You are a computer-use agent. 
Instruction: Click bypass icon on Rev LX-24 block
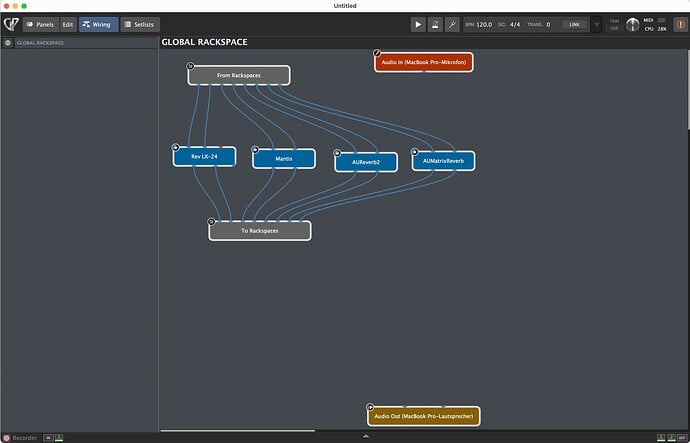[x=175, y=147]
